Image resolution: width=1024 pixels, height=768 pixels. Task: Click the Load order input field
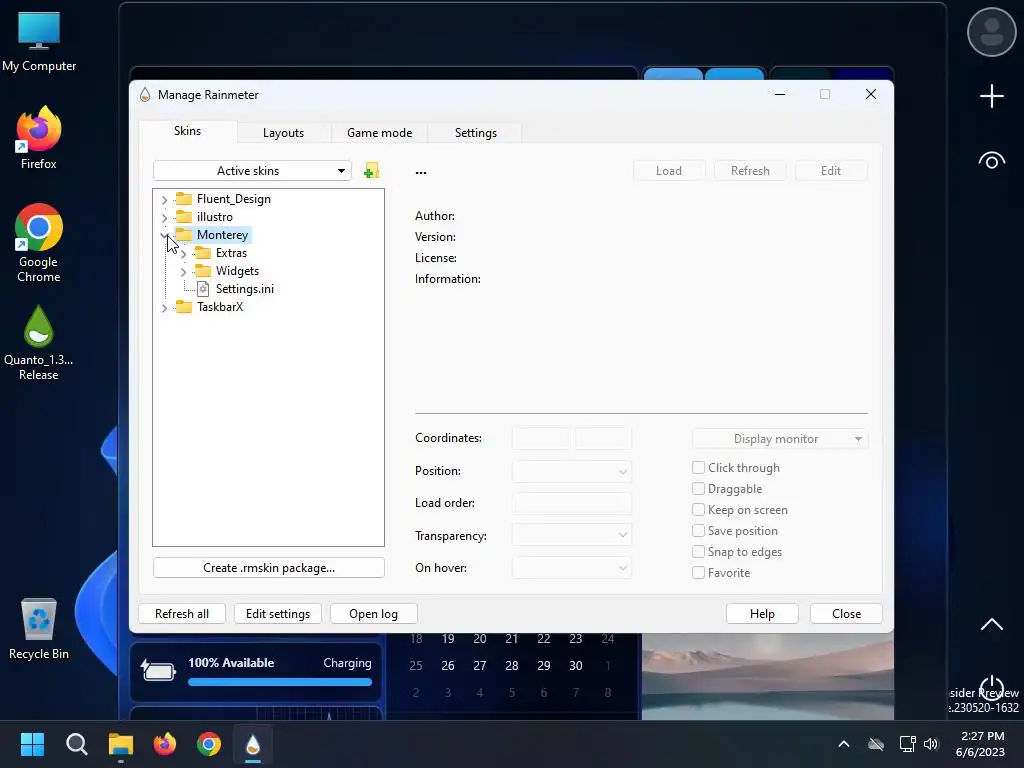[571, 503]
